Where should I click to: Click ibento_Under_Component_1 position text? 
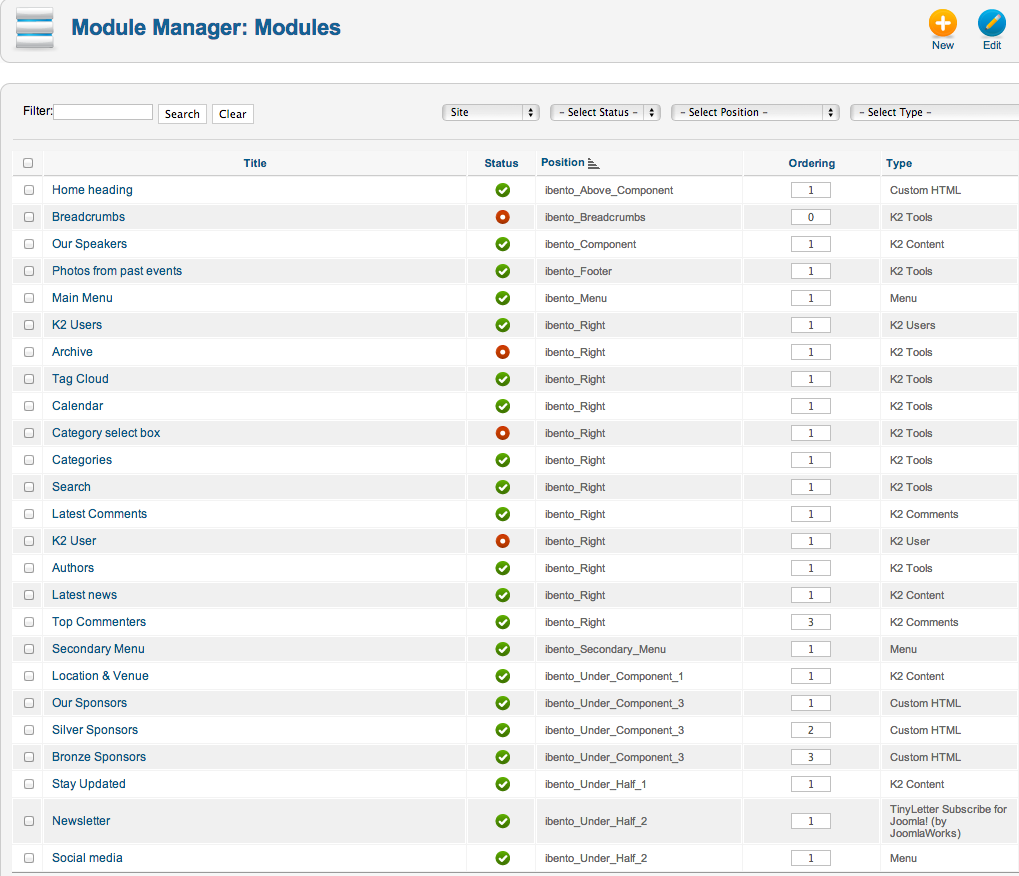pyautogui.click(x=614, y=676)
